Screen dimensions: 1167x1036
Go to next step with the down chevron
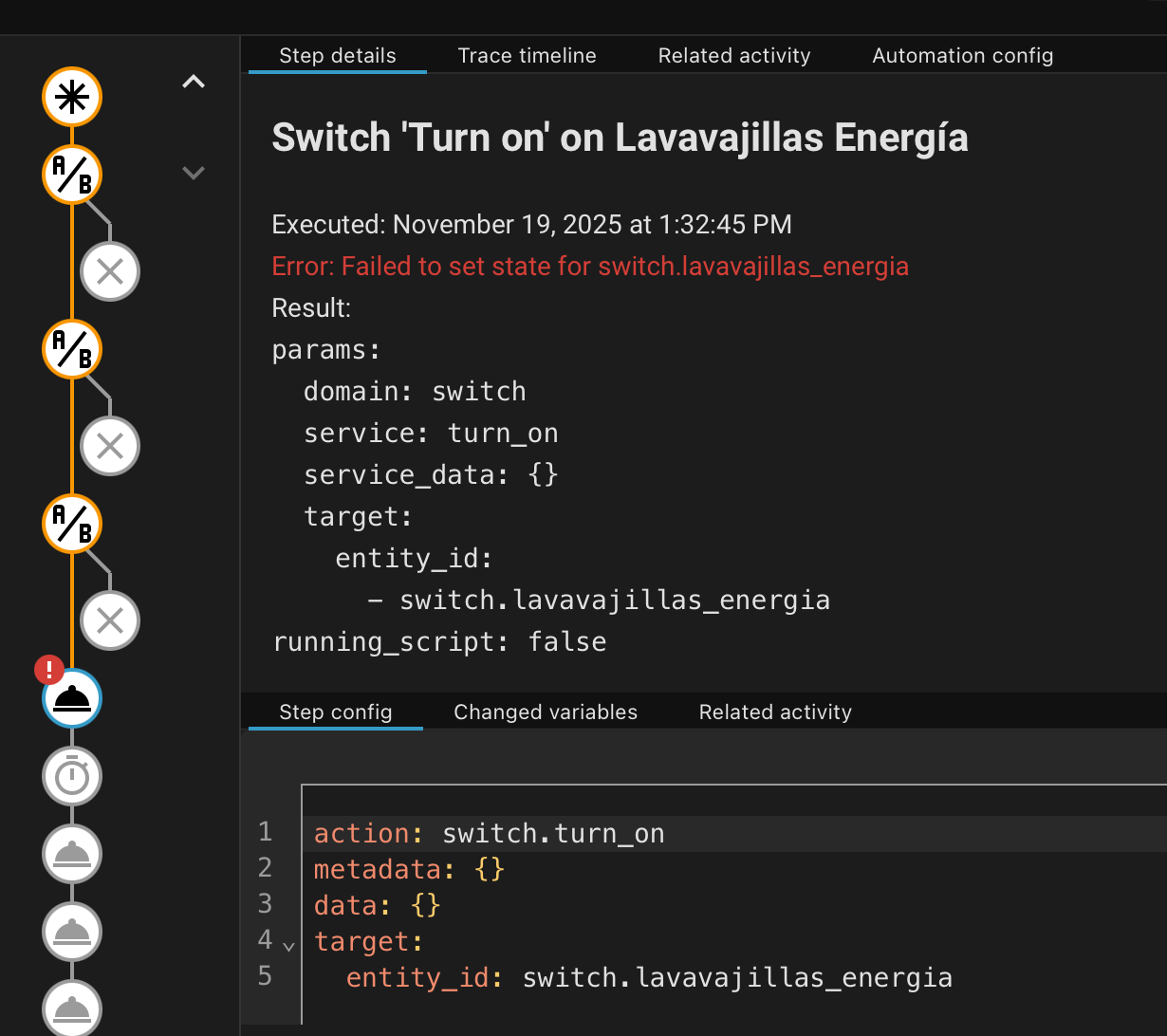pyautogui.click(x=194, y=173)
